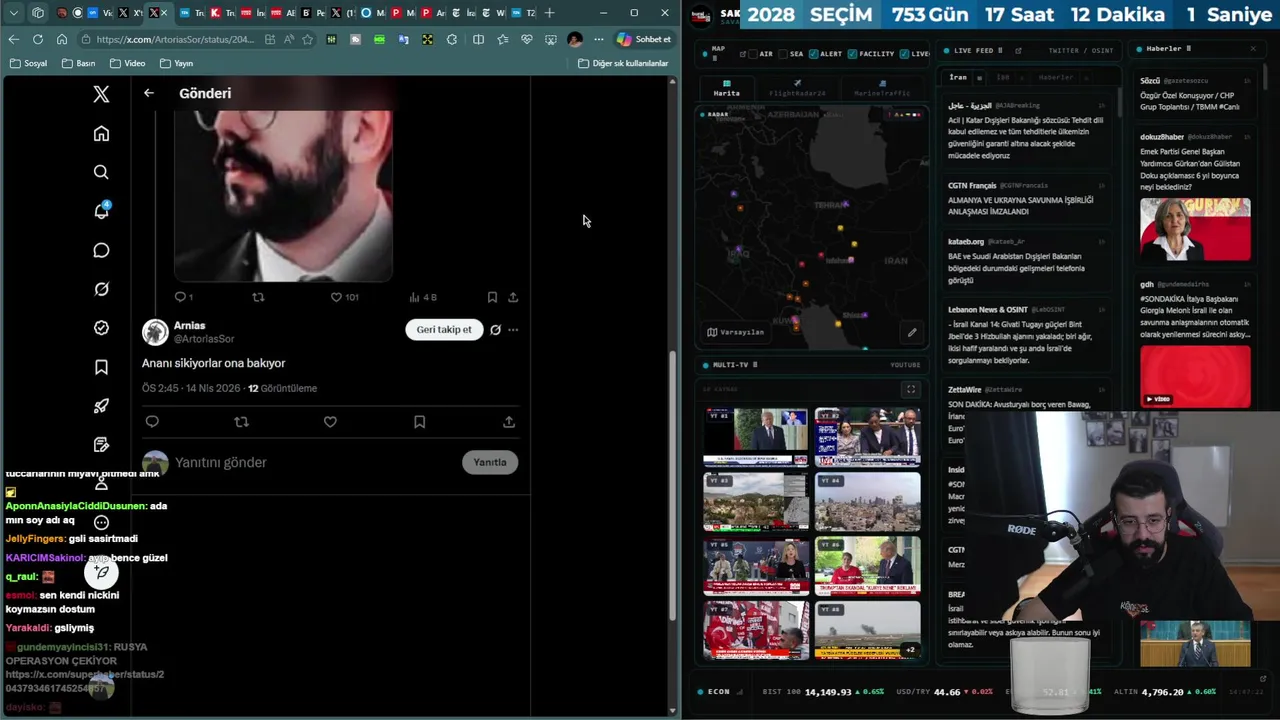The height and width of the screenshot is (720, 1280).
Task: Open Sosyal bookmarks folder
Action: 28,63
